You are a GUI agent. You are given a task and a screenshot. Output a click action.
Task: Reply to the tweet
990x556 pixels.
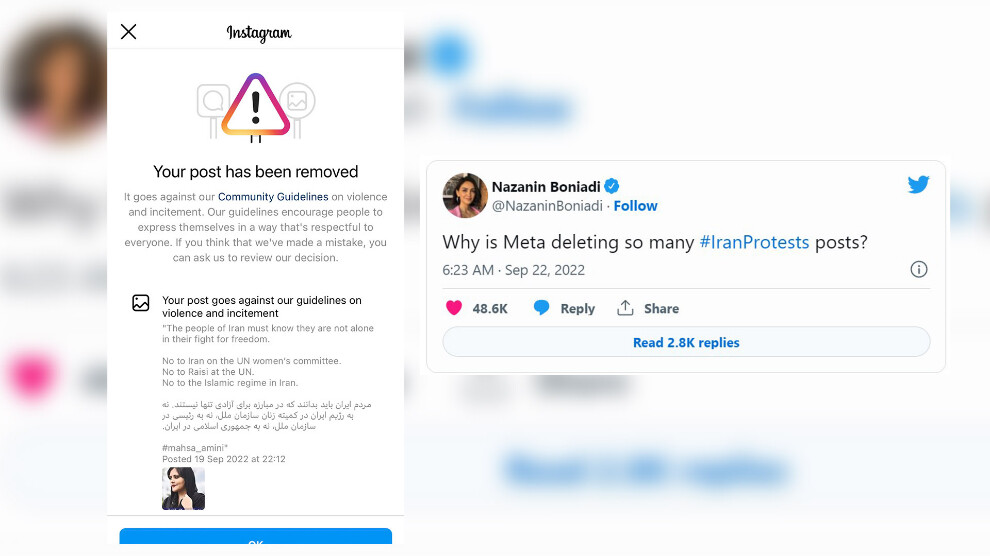click(565, 308)
